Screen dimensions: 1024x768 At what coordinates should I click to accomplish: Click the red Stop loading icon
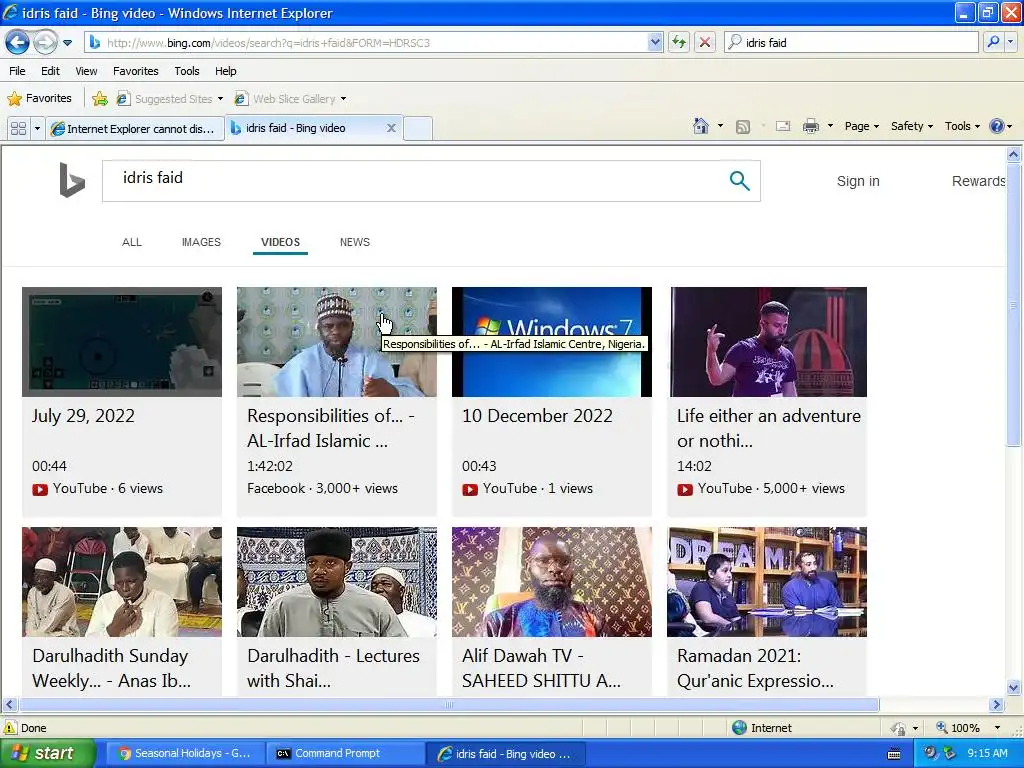705,42
